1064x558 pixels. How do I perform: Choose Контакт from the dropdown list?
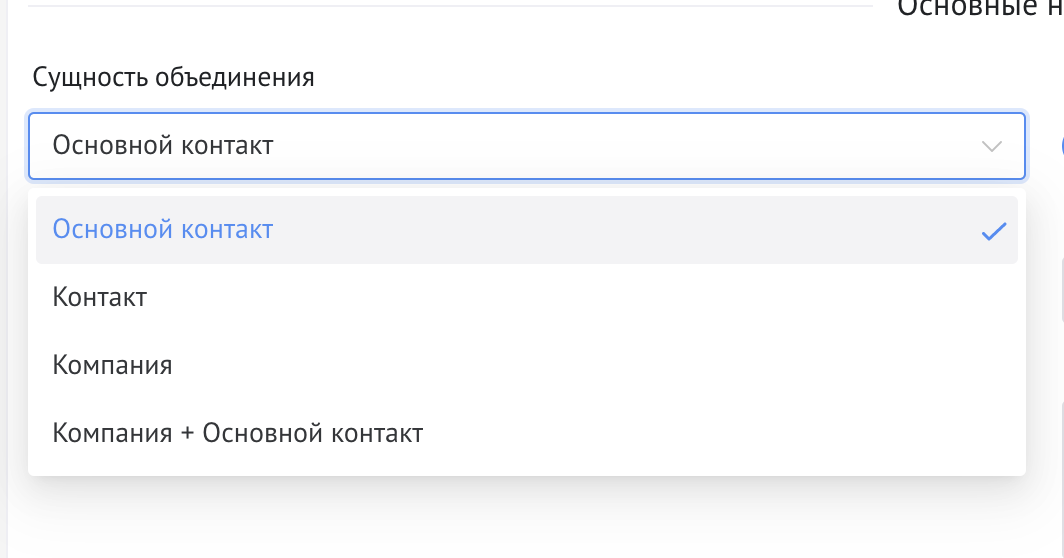pos(100,297)
